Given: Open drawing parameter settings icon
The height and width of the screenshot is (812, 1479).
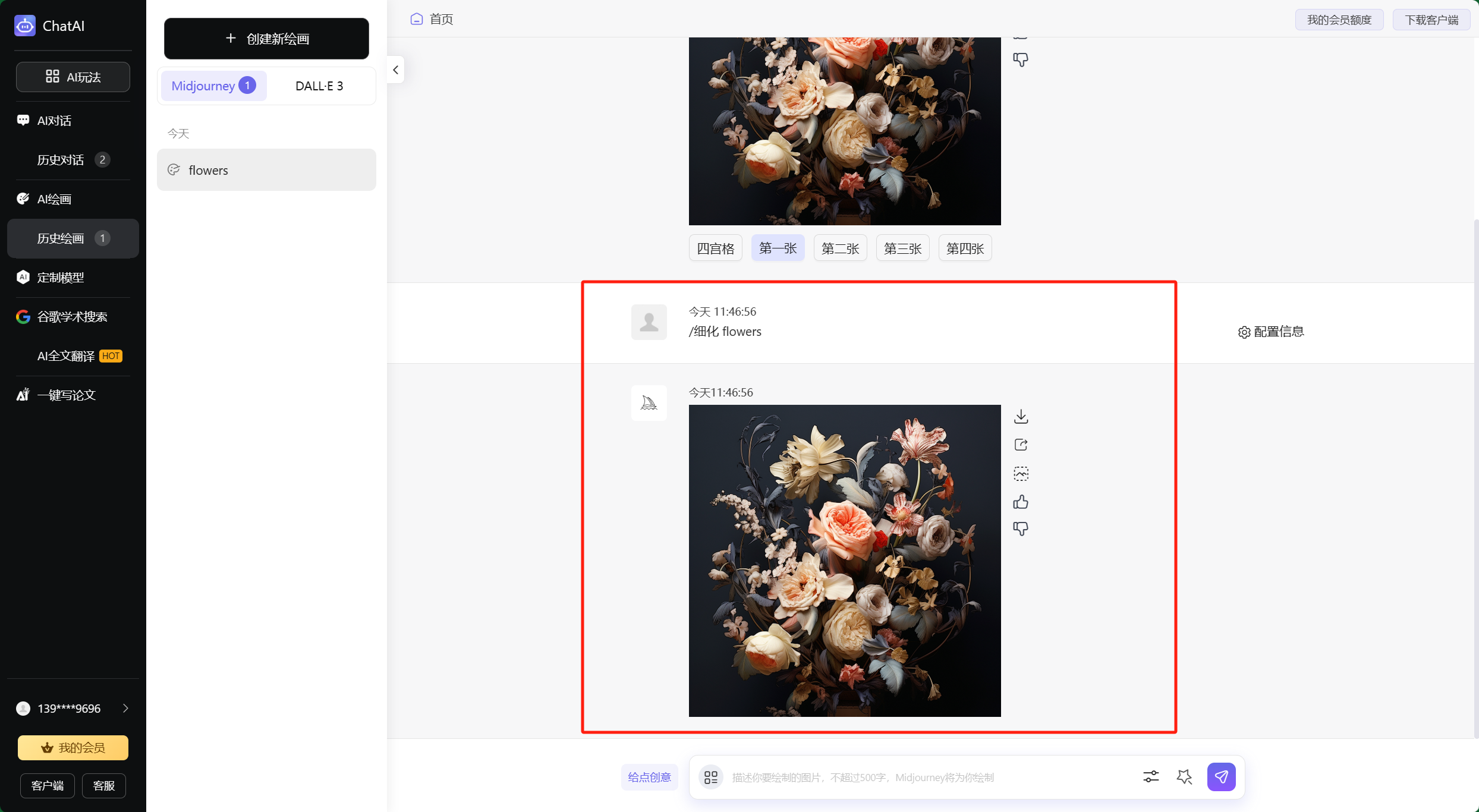Looking at the screenshot, I should click(1151, 777).
